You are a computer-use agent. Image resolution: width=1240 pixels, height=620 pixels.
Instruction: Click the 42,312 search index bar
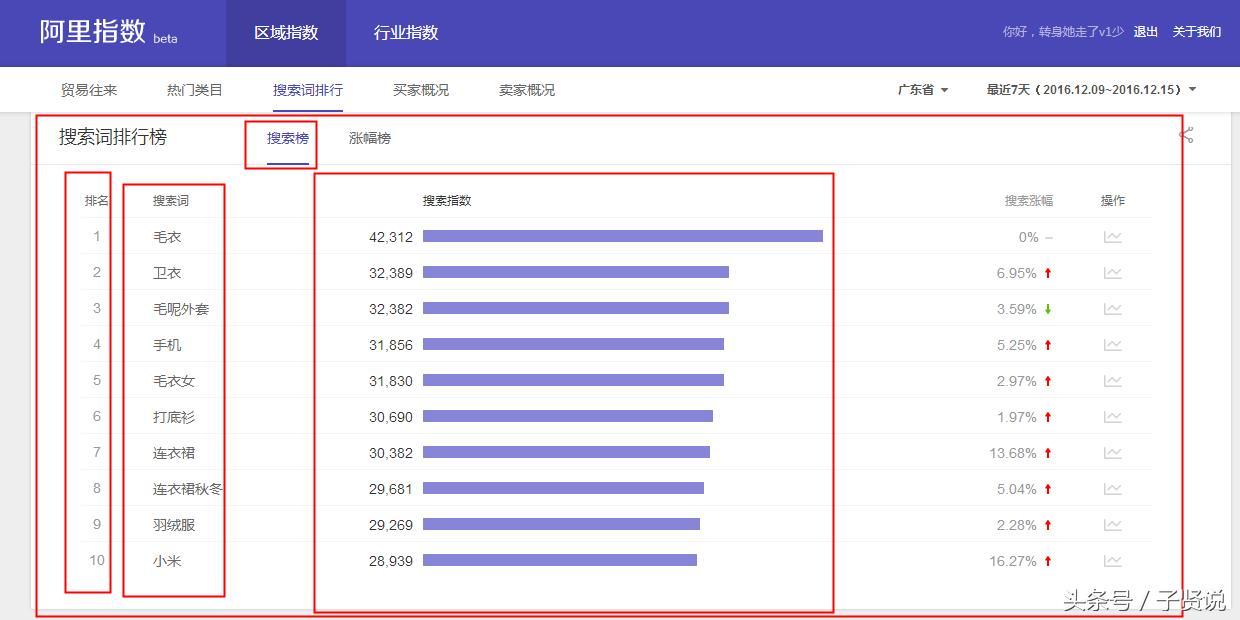tap(623, 236)
